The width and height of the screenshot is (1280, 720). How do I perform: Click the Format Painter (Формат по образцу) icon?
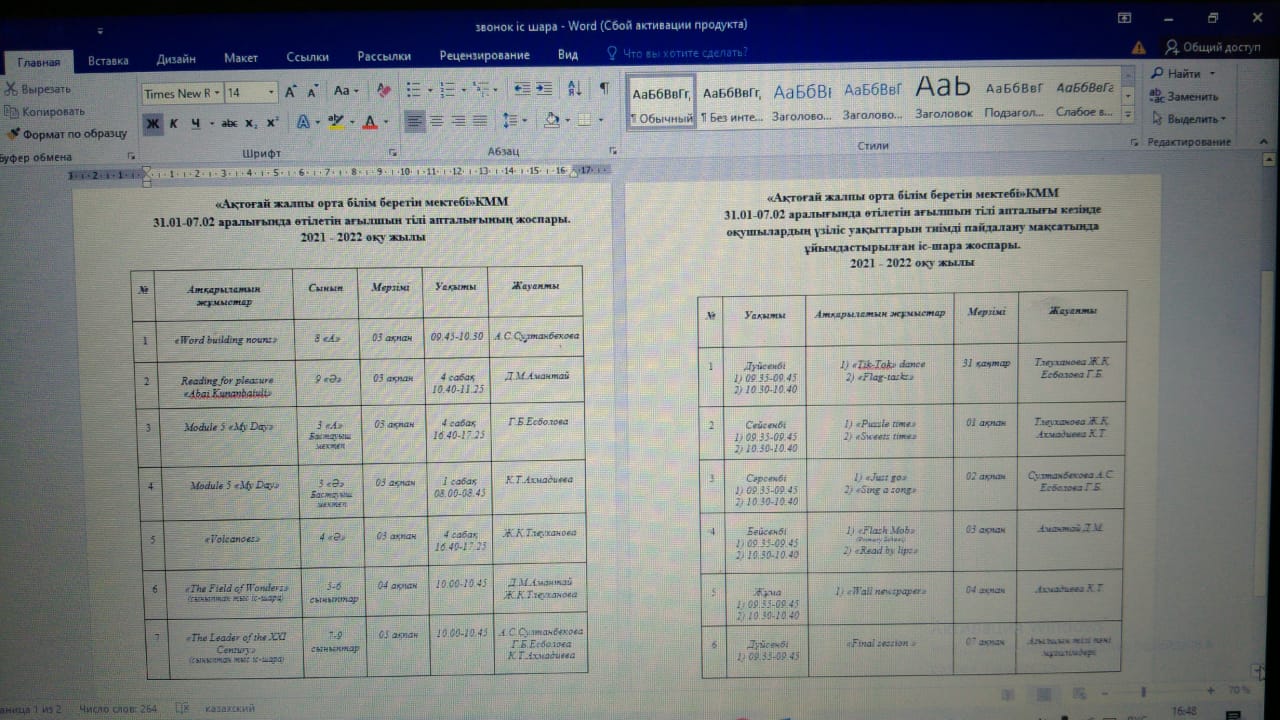[12, 133]
